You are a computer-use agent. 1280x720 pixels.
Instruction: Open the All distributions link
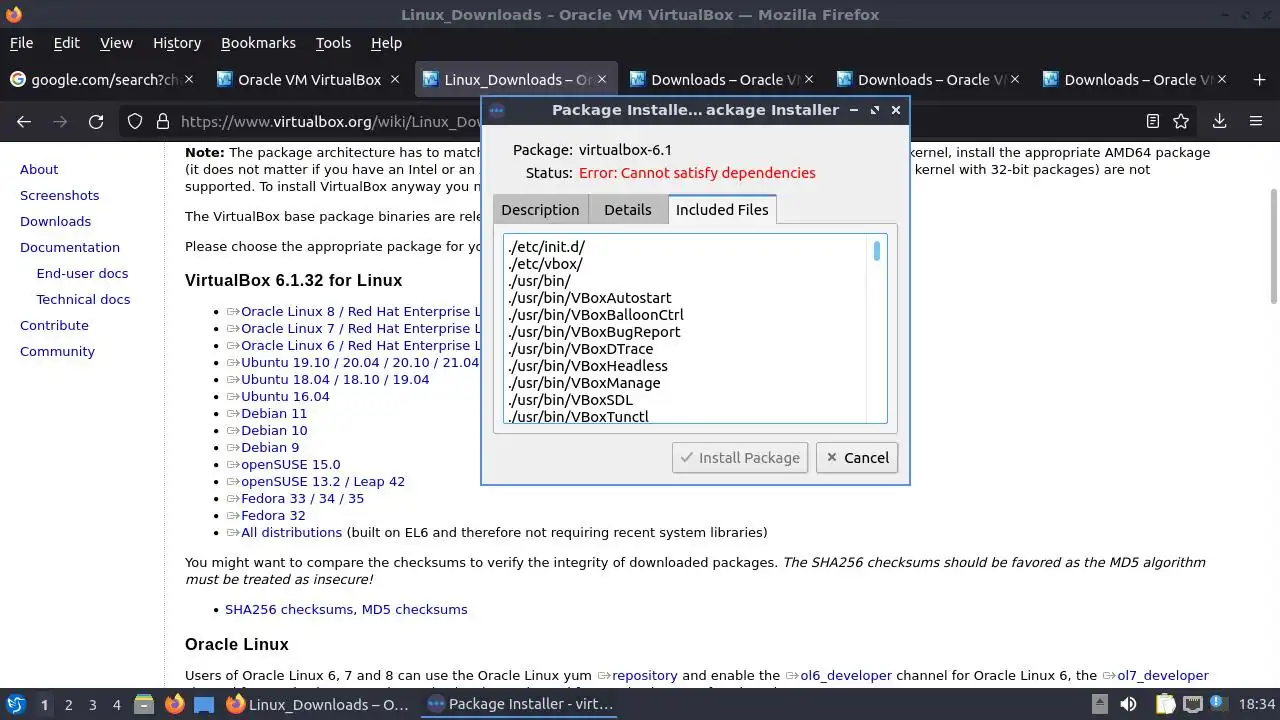tap(291, 532)
